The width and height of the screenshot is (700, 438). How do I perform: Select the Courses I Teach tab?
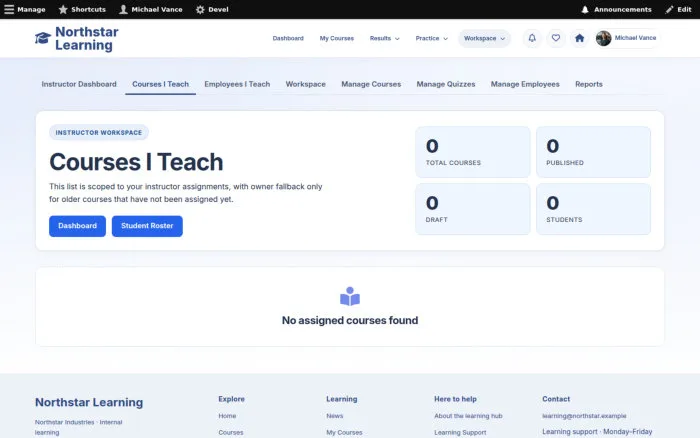tap(160, 84)
